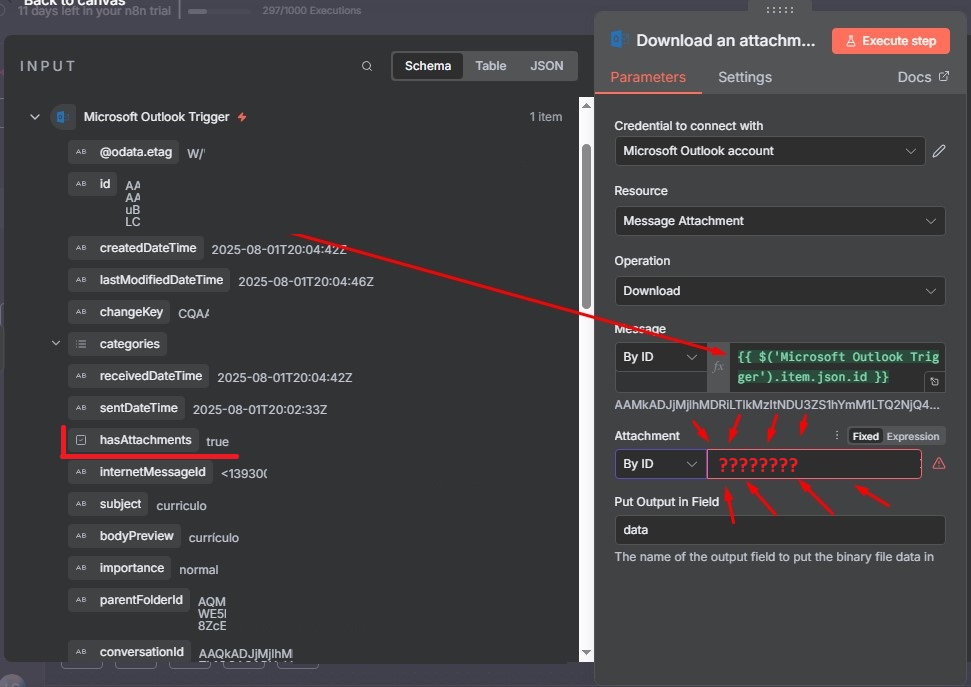Click the boolean type icon beside hasAttachments

81,440
